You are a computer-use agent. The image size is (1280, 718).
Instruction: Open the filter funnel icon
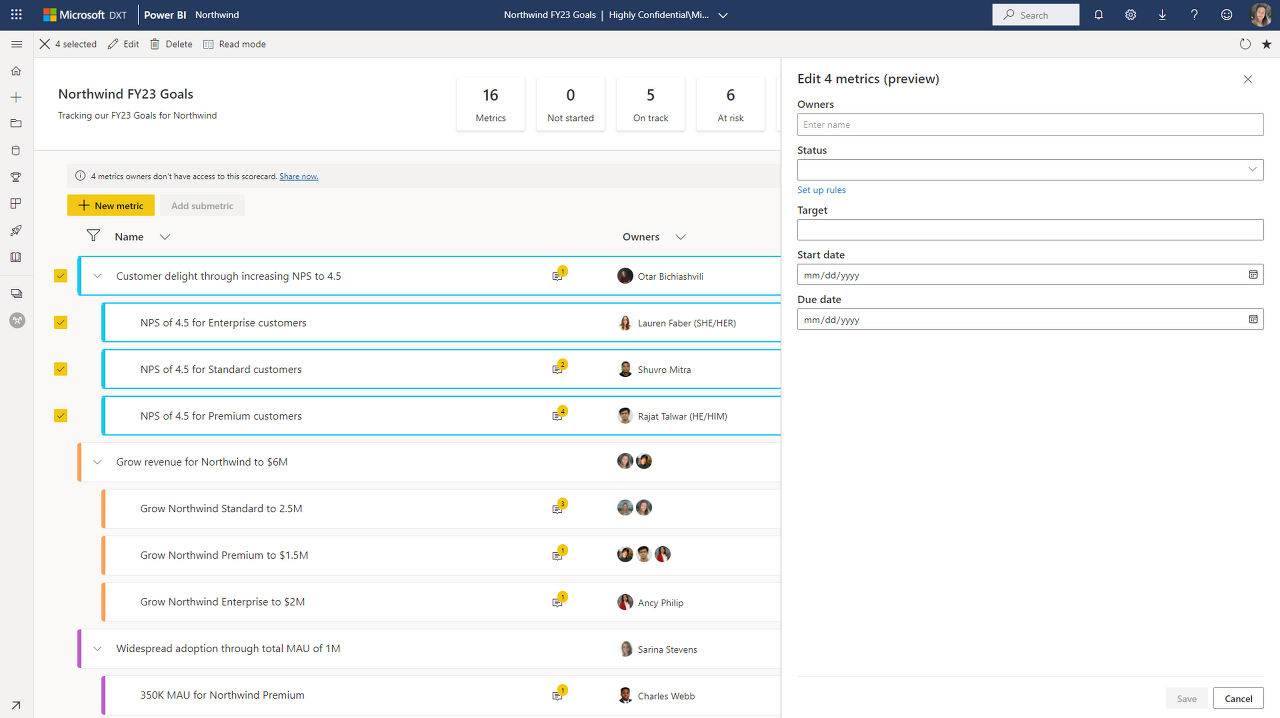[93, 236]
